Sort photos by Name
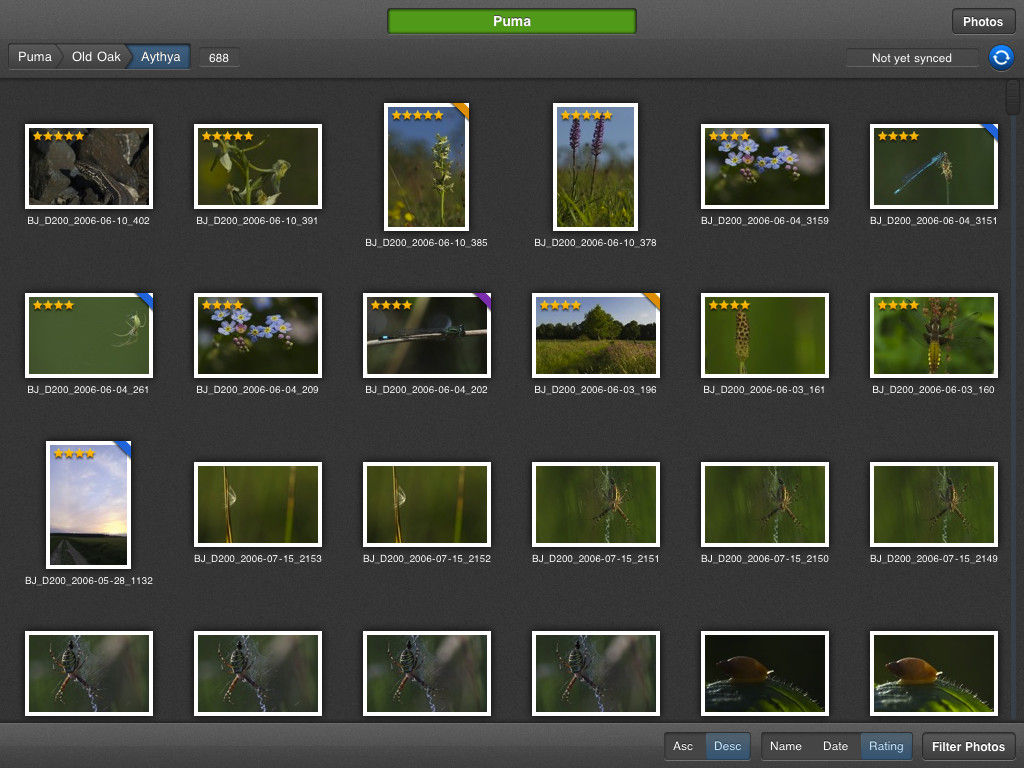 (786, 746)
